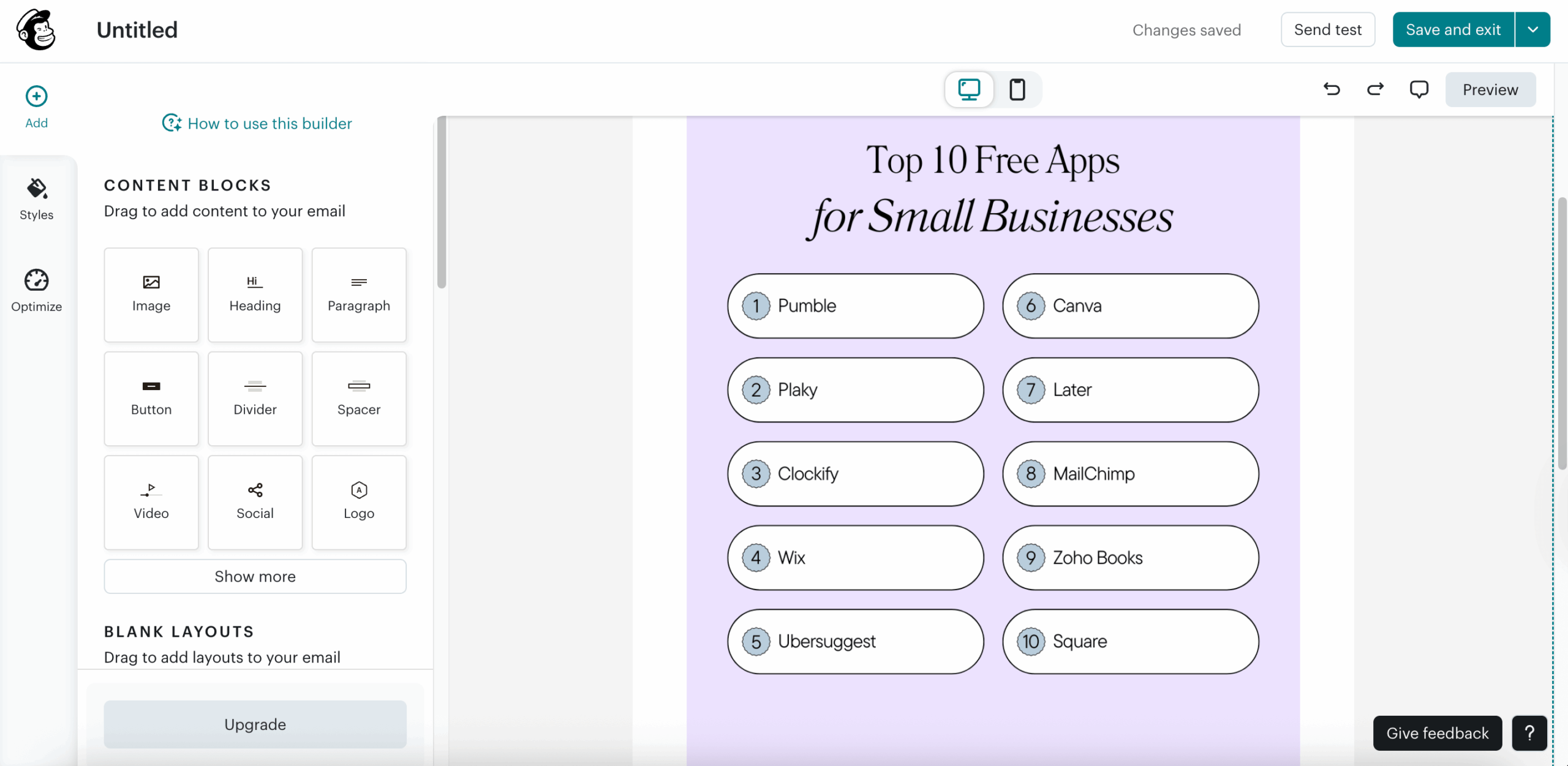Click the Clockify list item

(855, 473)
